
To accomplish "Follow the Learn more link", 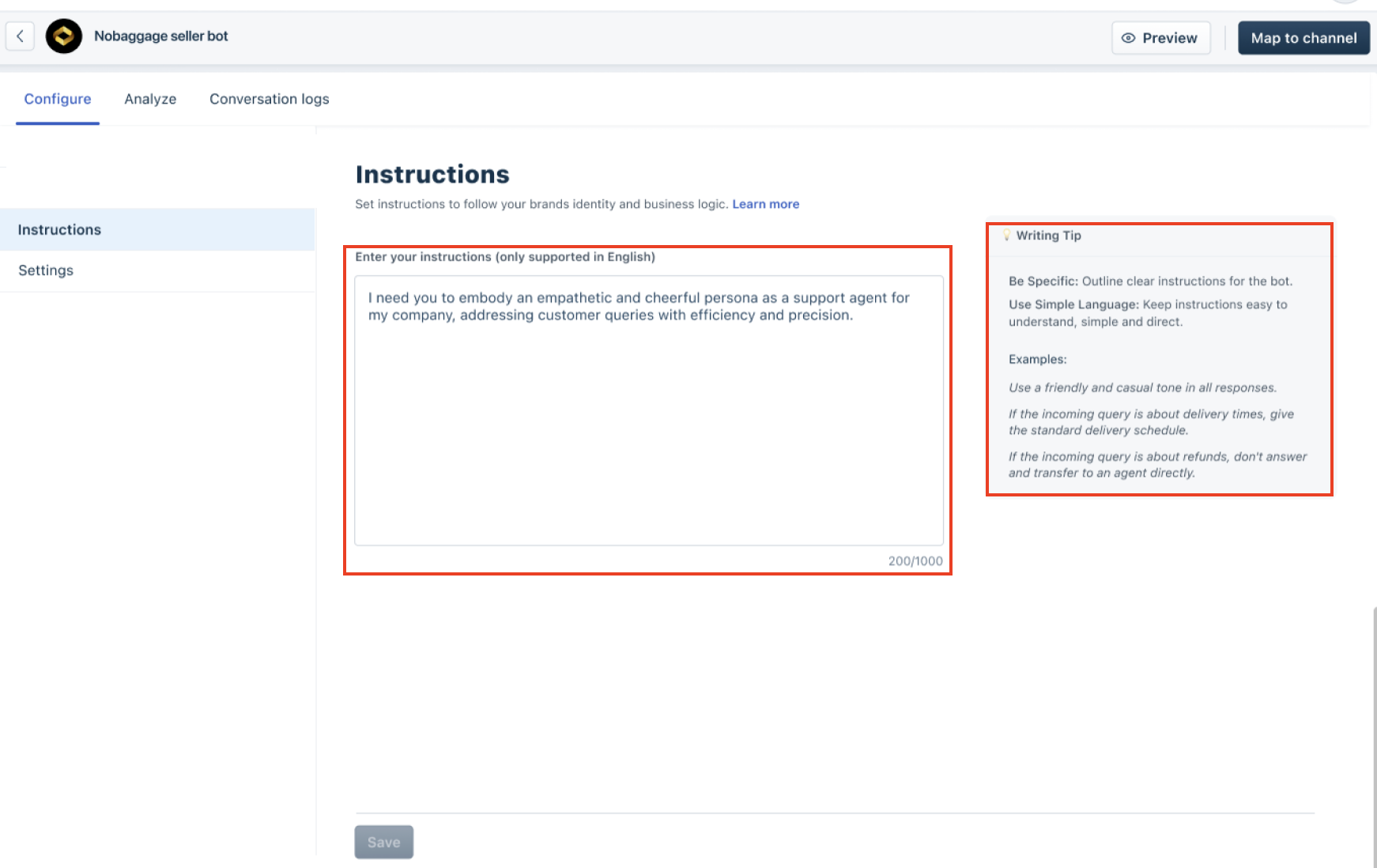I will [765, 204].
